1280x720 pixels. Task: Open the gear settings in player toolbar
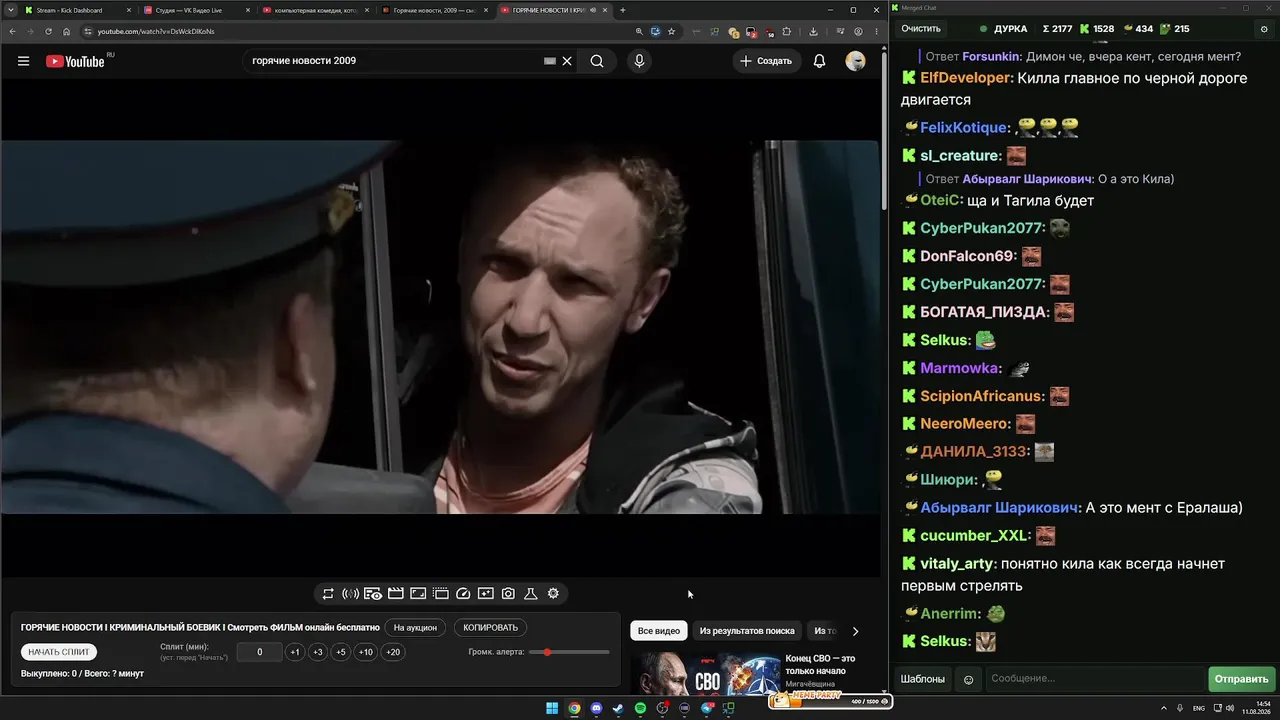[553, 594]
